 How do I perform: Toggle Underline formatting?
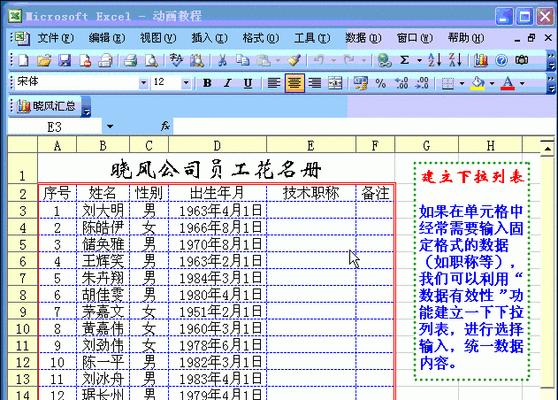click(x=248, y=83)
